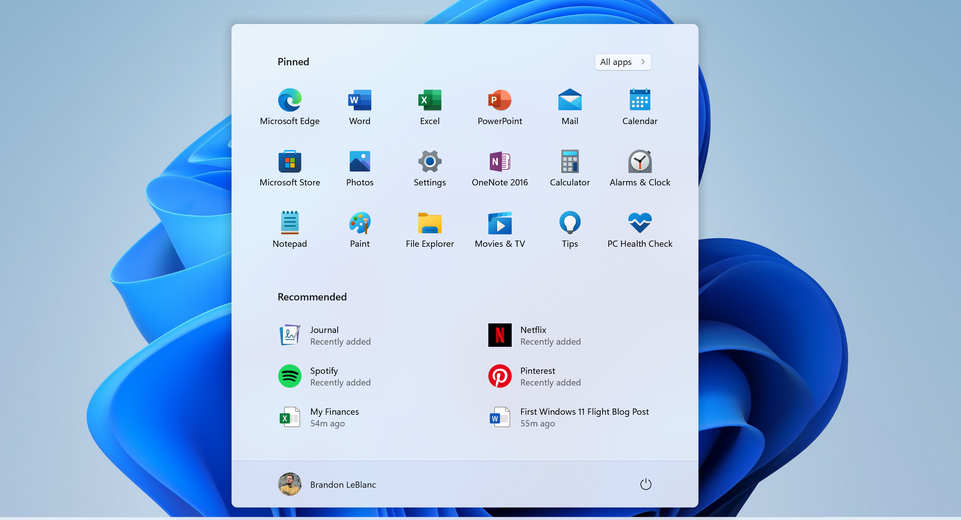Click the 'Pinned' section heading
This screenshot has height=520, width=961.
click(x=293, y=62)
